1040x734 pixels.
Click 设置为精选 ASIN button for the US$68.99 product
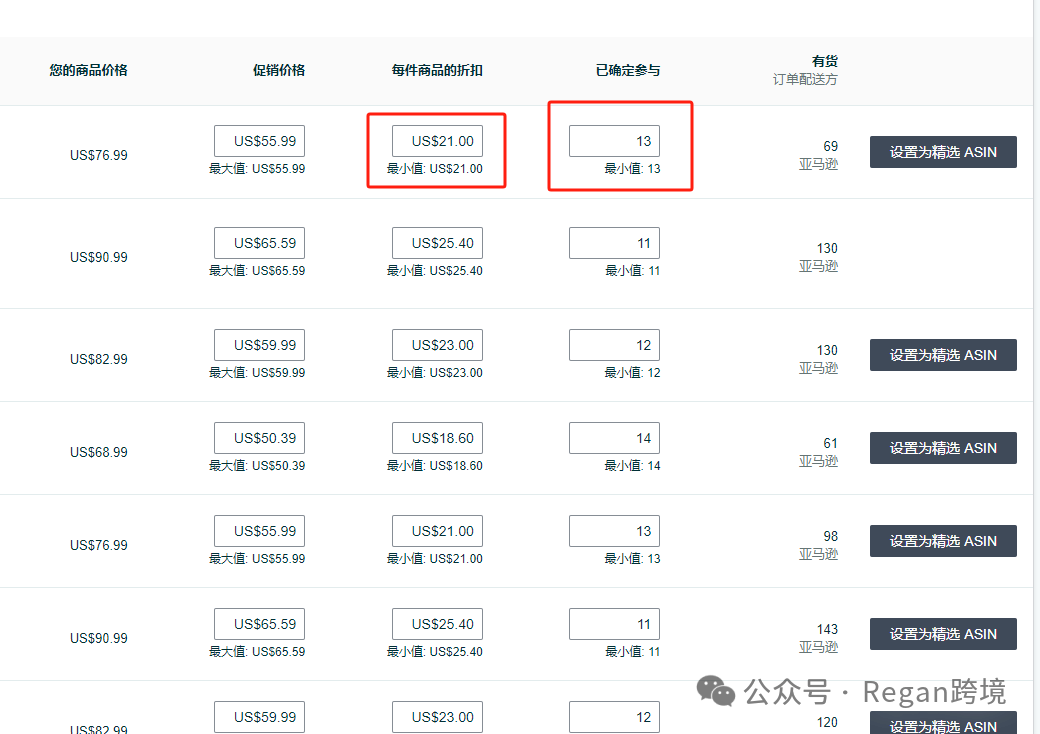942,447
